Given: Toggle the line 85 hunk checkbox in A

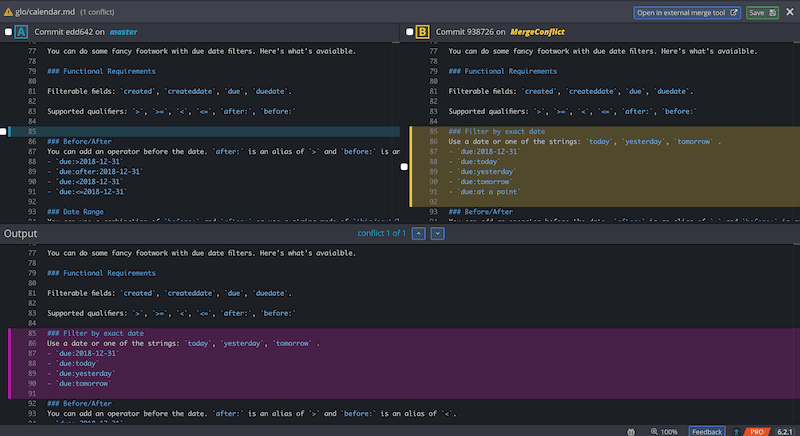Looking at the screenshot, I should pyautogui.click(x=3, y=132).
